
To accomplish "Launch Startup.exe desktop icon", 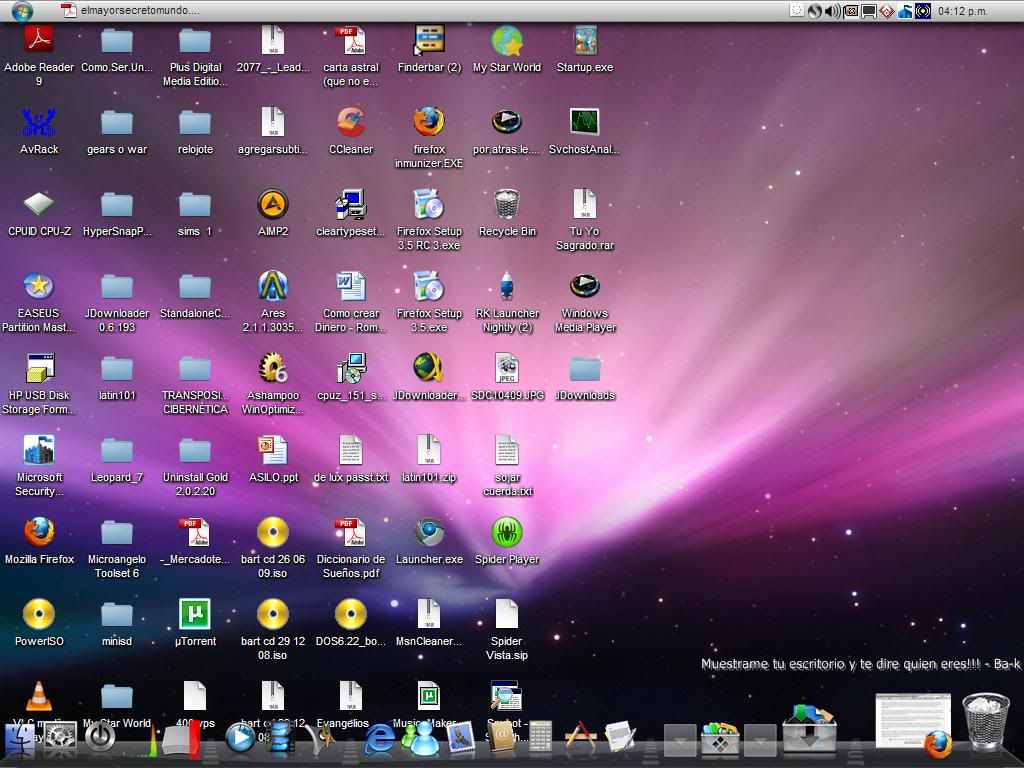I will [584, 40].
